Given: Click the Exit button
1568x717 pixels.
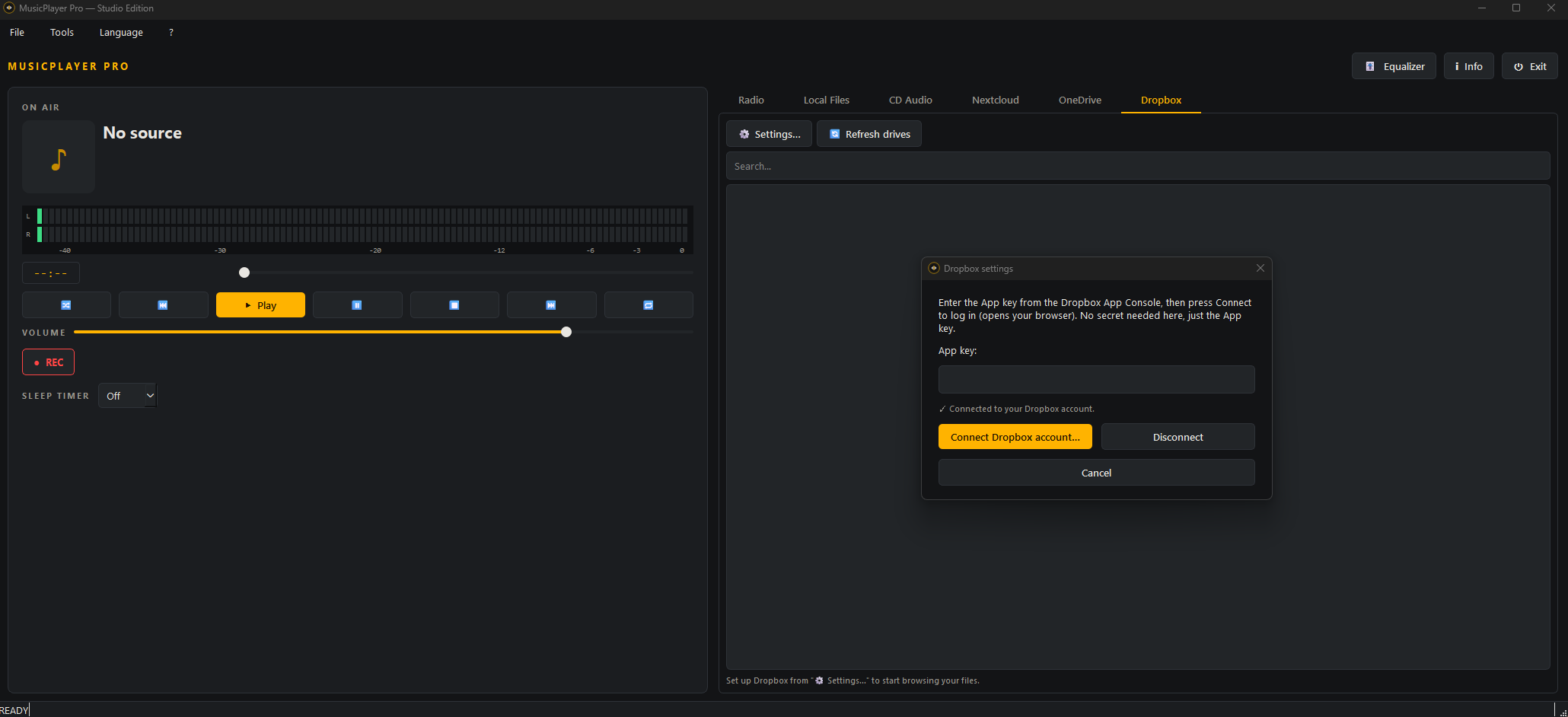Looking at the screenshot, I should (1530, 66).
